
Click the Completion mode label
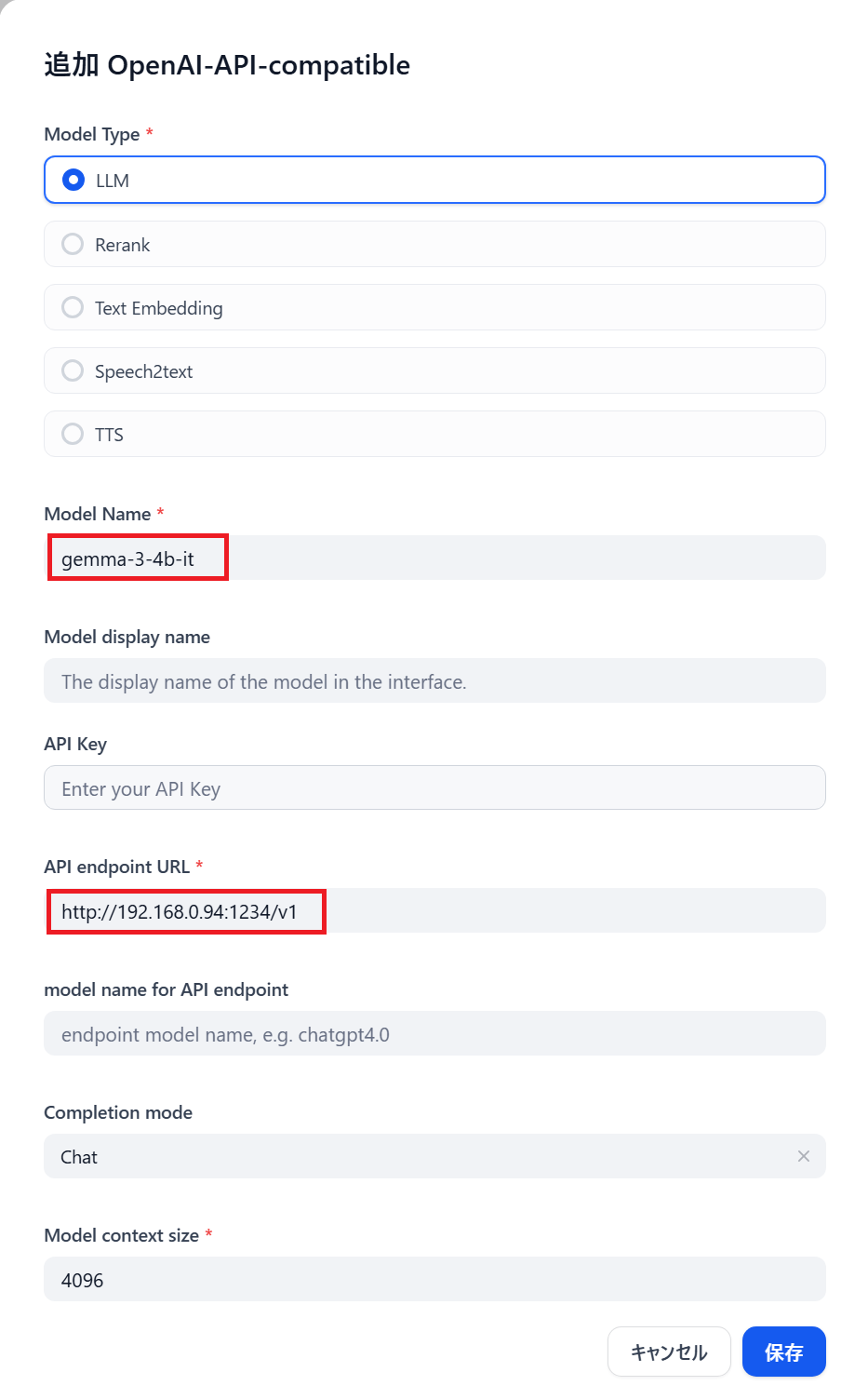pos(118,1112)
